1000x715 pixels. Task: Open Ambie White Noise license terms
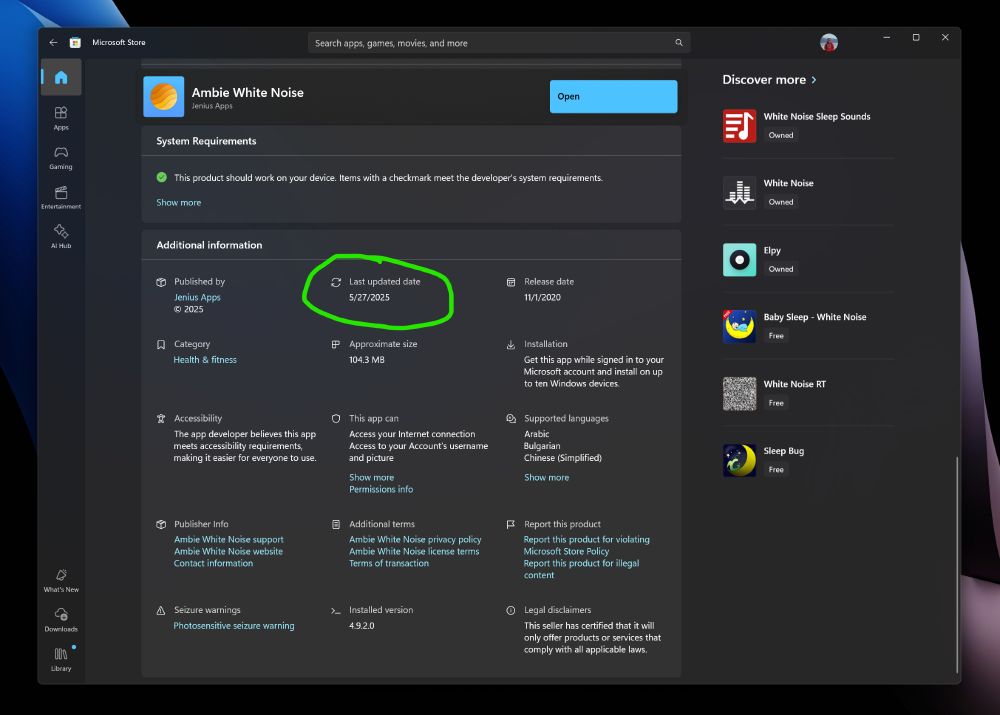pos(414,551)
